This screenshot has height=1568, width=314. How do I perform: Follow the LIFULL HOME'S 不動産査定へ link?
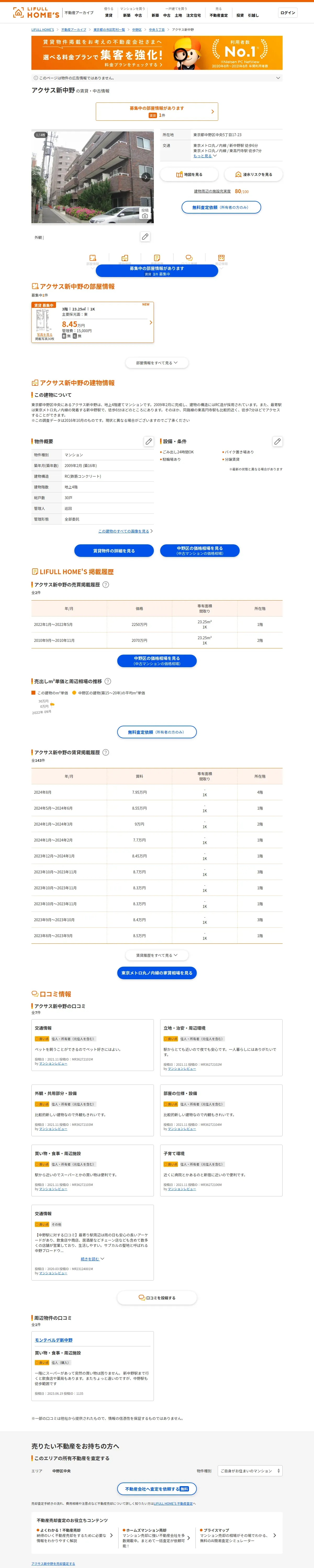tap(174, 1503)
